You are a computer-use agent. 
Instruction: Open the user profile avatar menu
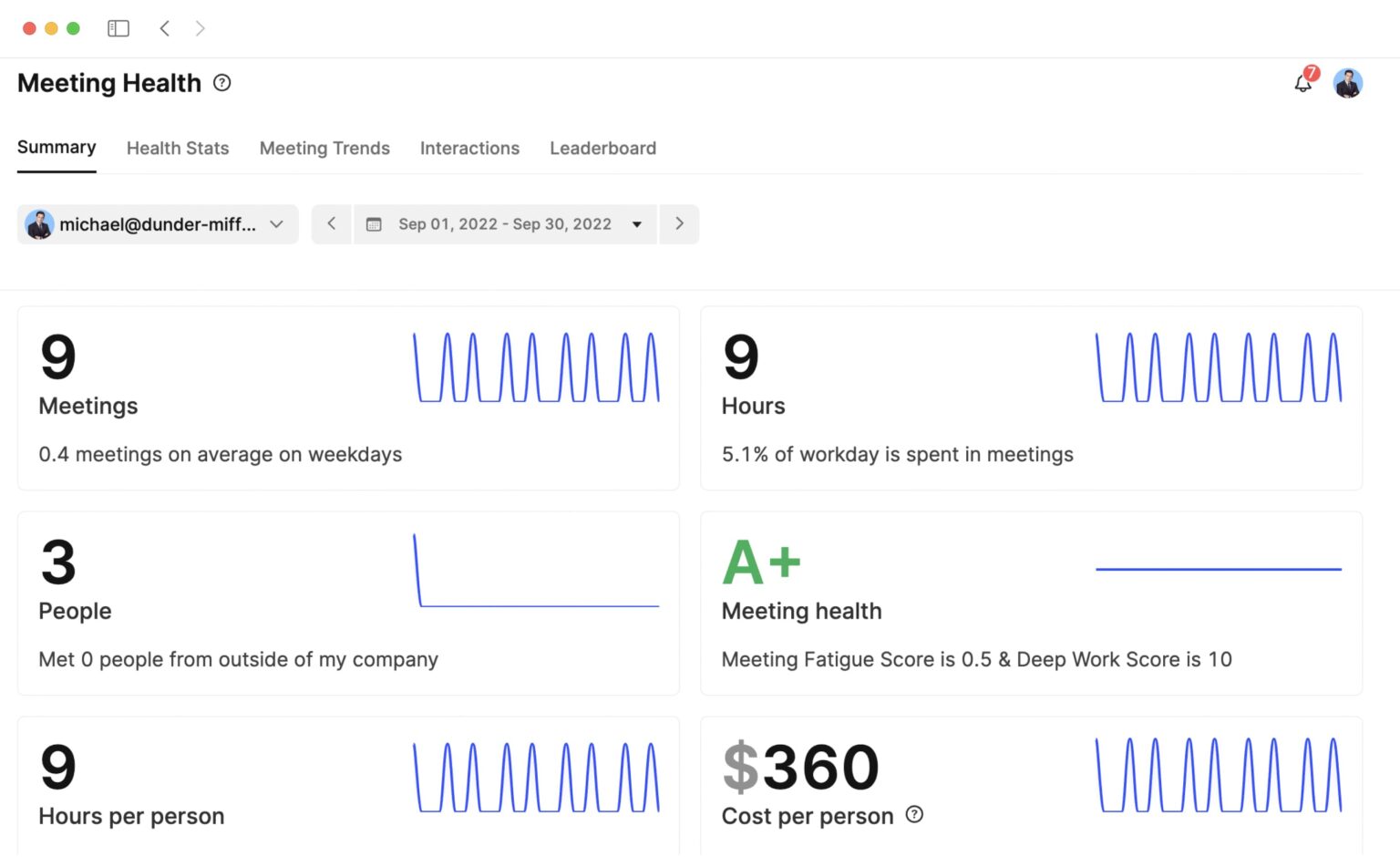click(x=1347, y=84)
